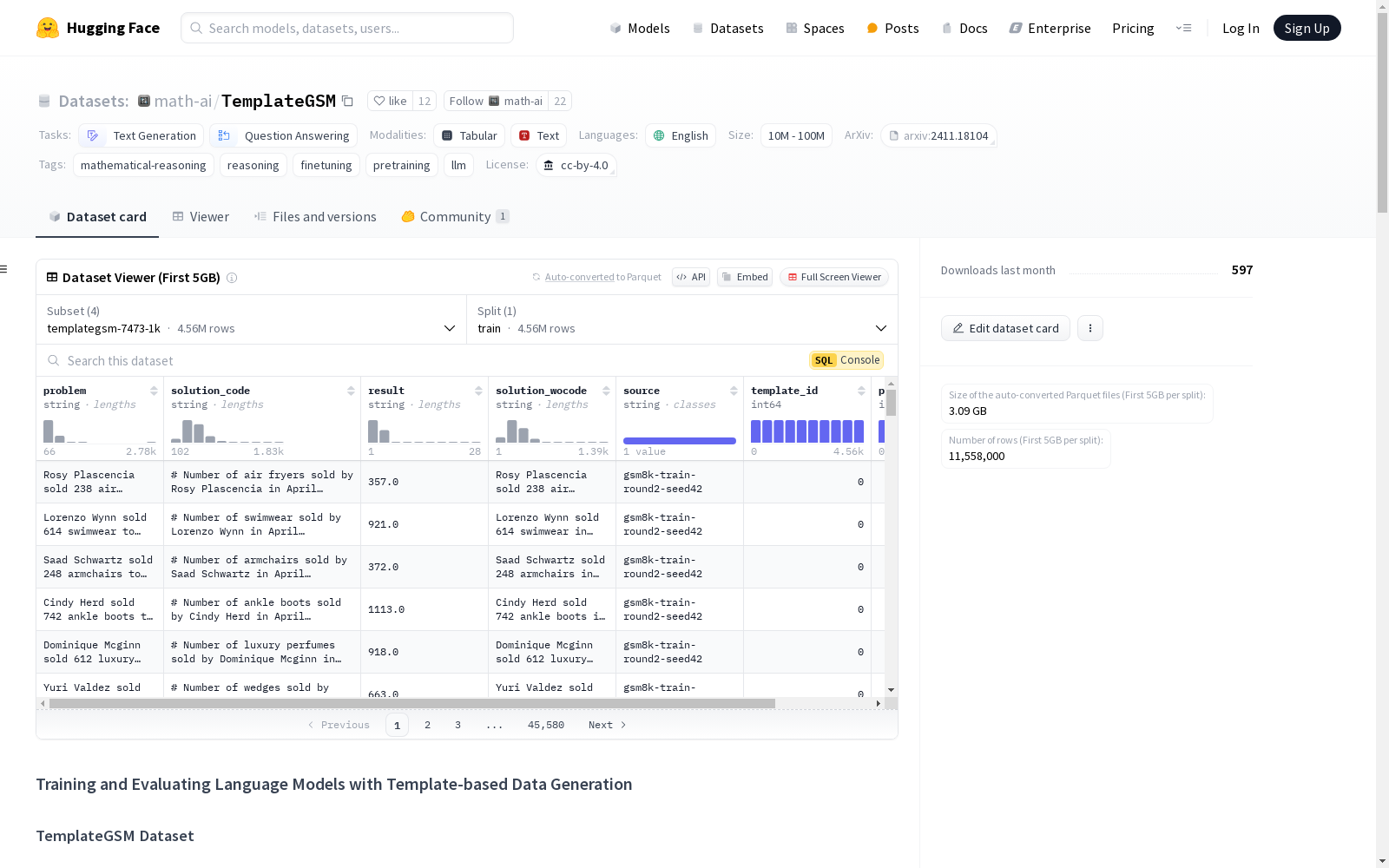The image size is (1389, 868).
Task: Go to Datasets in the top navigation
Action: [x=727, y=28]
